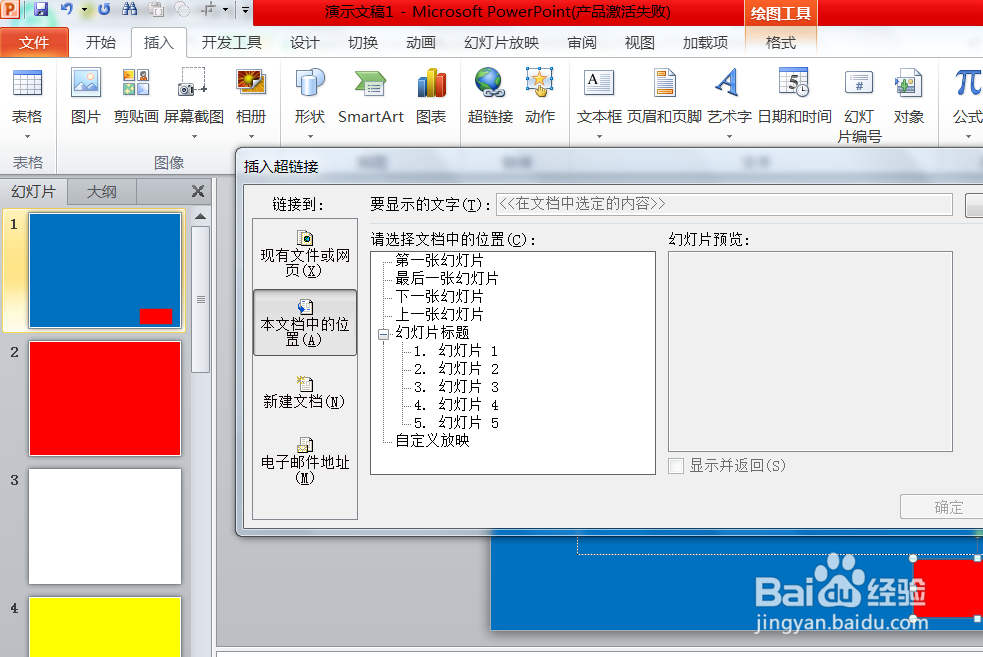Select 3. 幻灯片 3 in the tree

pyautogui.click(x=456, y=387)
